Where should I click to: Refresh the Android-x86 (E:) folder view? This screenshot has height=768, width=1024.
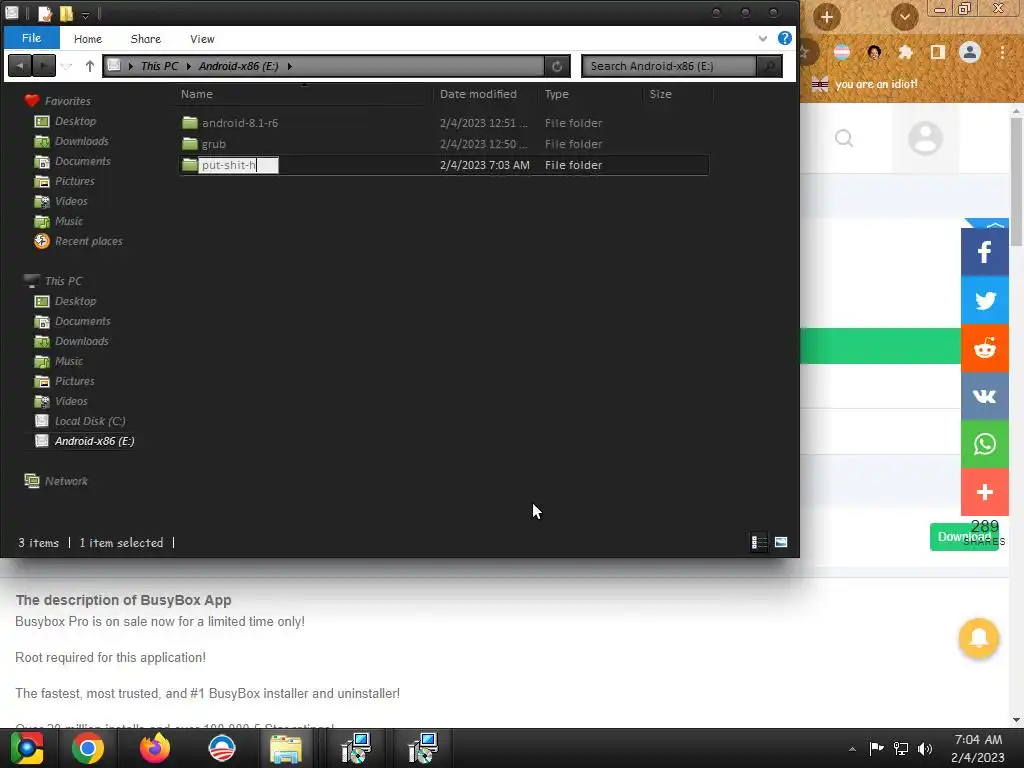(x=557, y=66)
